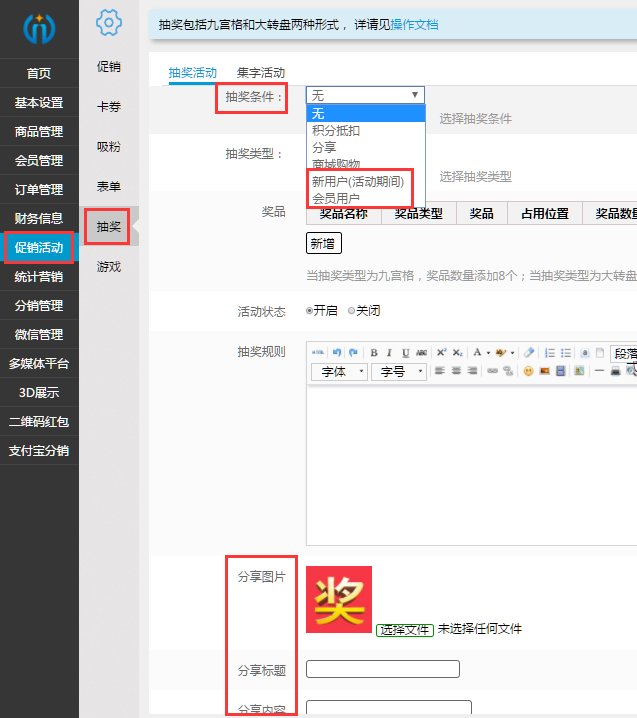The width and height of the screenshot is (637, 718).
Task: Click the select-all icon in editor
Action: click(x=585, y=353)
